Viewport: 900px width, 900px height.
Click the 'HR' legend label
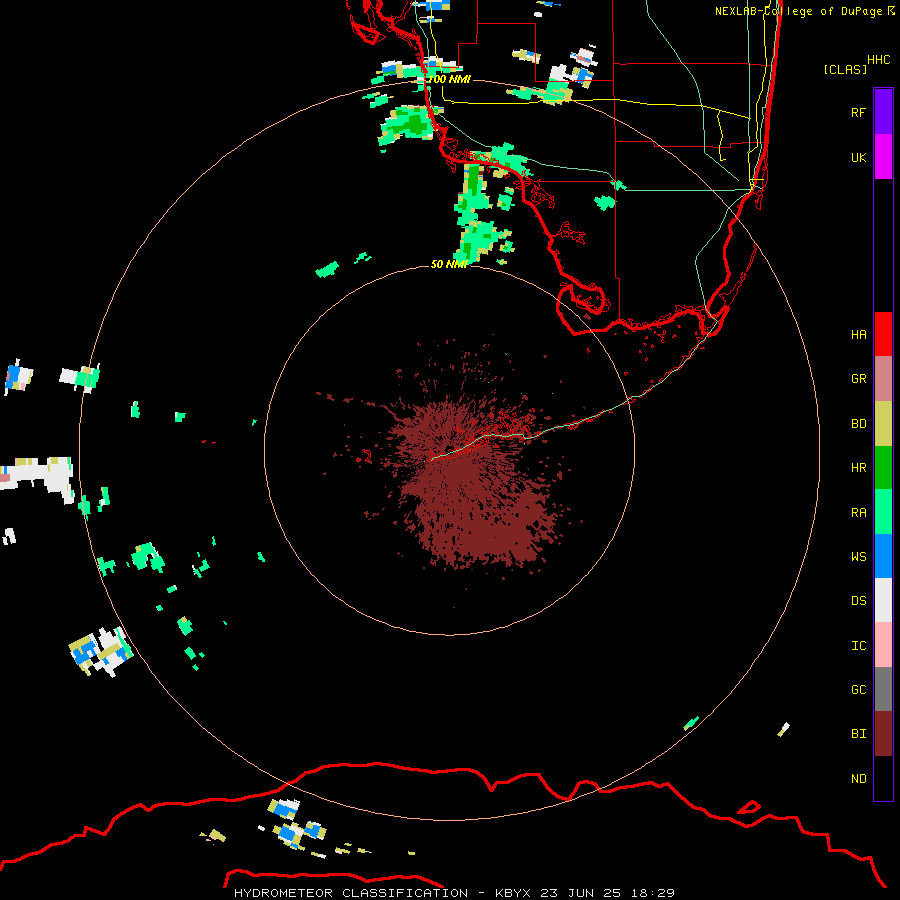pyautogui.click(x=858, y=468)
